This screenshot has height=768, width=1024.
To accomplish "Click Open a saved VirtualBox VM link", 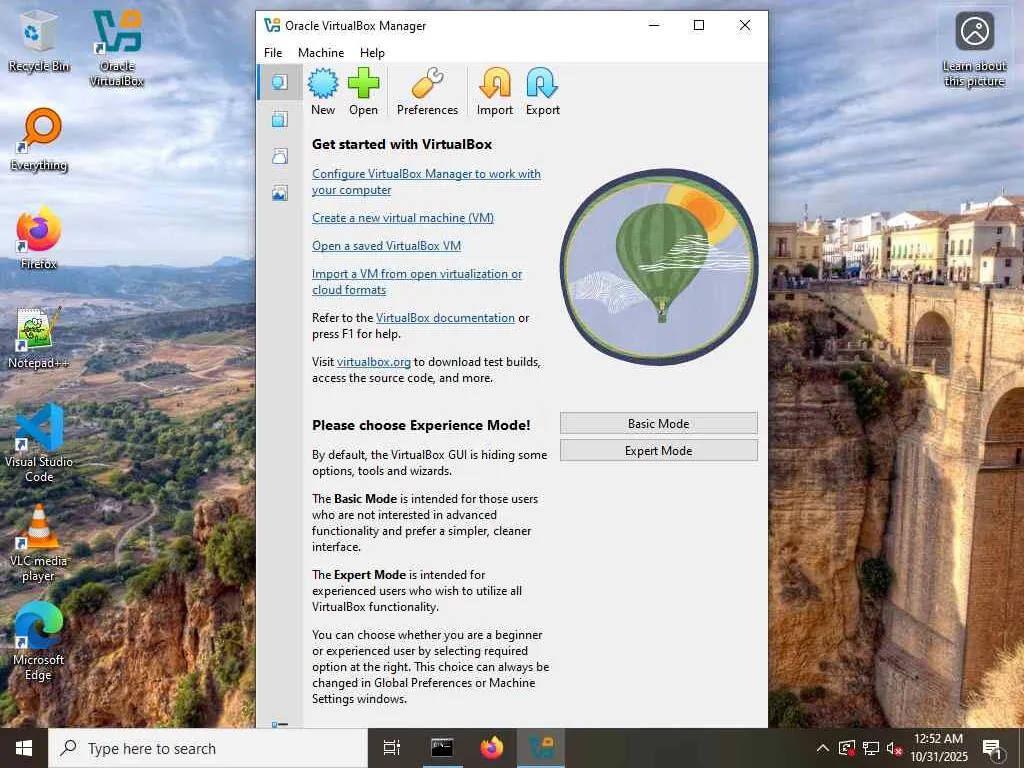I will (x=387, y=246).
